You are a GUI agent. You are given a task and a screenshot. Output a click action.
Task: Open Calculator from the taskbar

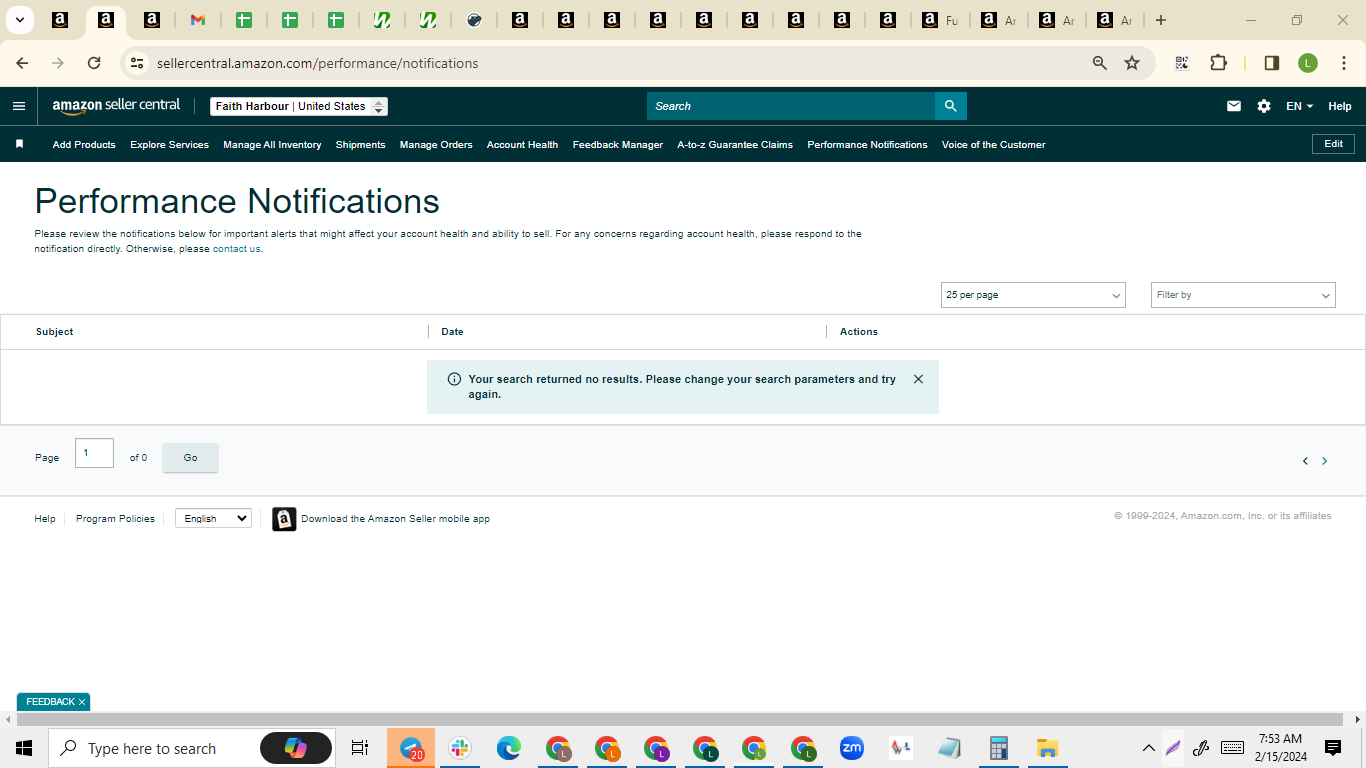pos(998,748)
